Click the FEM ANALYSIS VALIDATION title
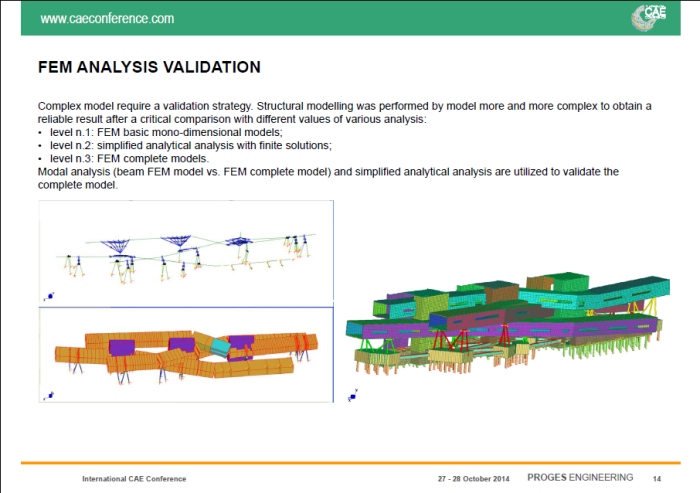The width and height of the screenshot is (700, 493). pyautogui.click(x=149, y=68)
